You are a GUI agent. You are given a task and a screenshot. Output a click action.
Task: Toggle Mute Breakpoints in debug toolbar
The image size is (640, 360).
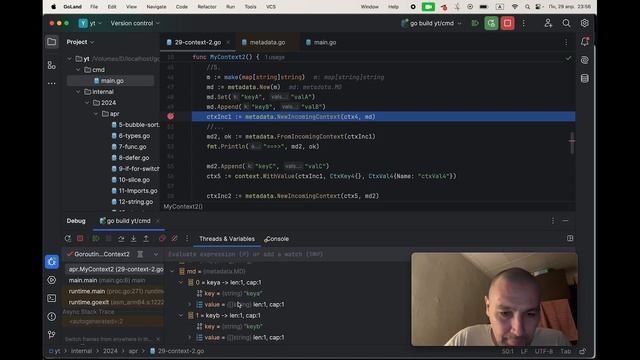tap(174, 238)
